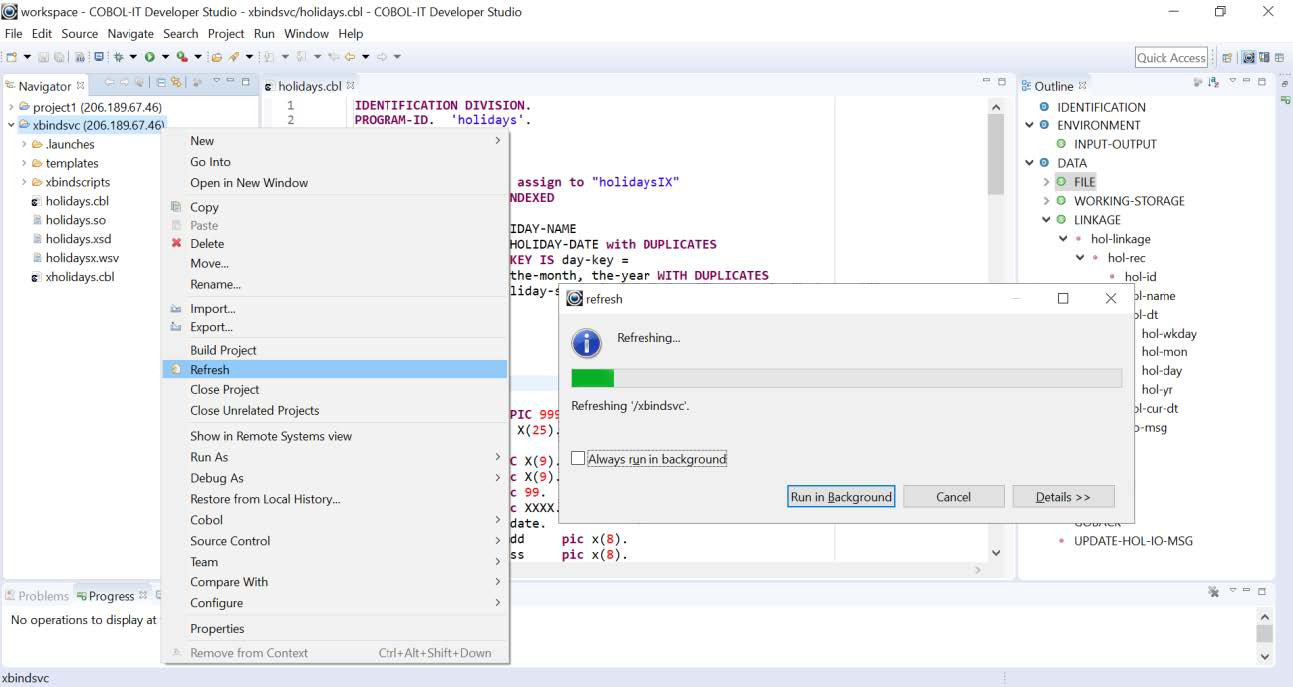Screen dimensions: 1293x687
Task: Click the Quick Access search field
Action: pyautogui.click(x=1171, y=58)
